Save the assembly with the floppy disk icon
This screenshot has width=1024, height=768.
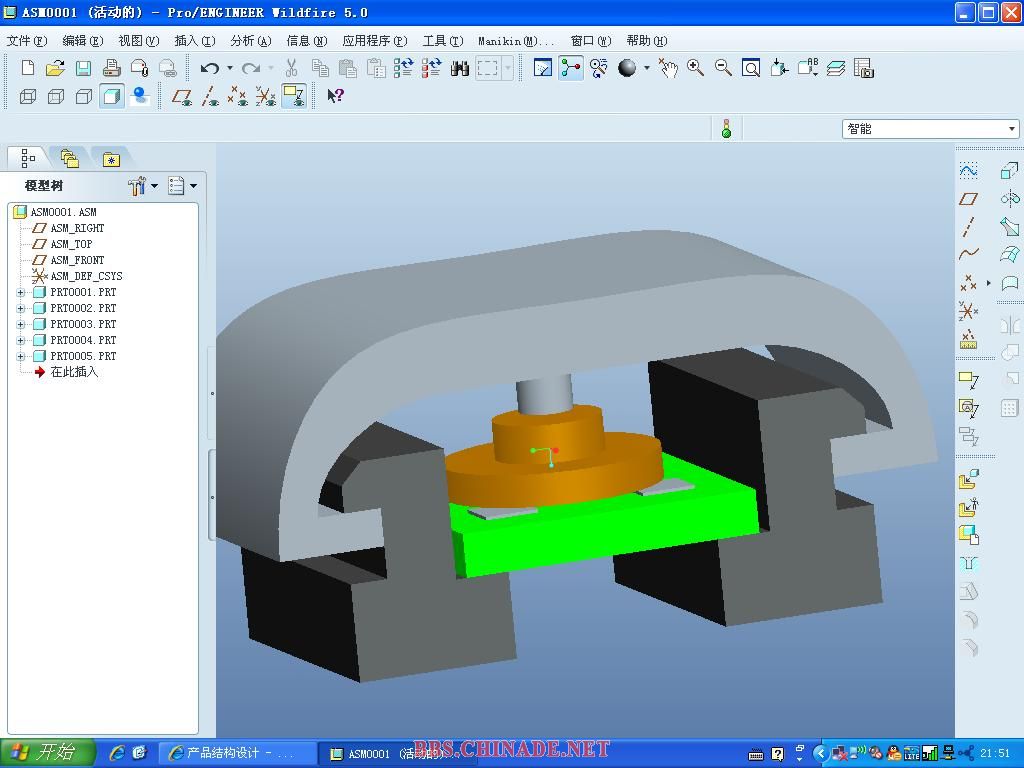point(84,68)
